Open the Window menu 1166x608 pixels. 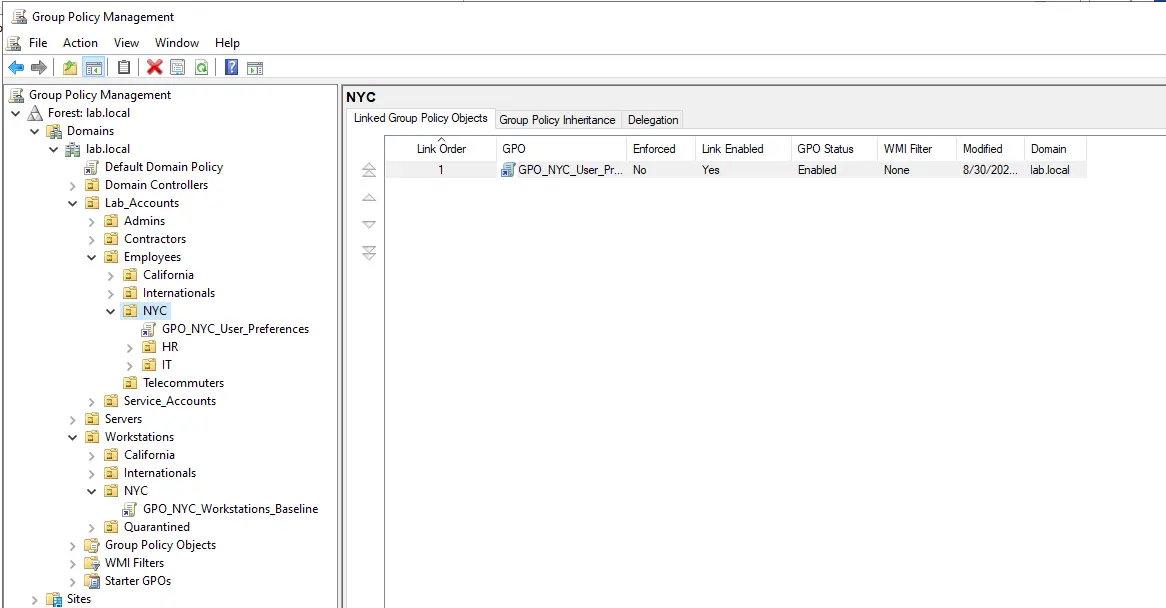pos(177,43)
